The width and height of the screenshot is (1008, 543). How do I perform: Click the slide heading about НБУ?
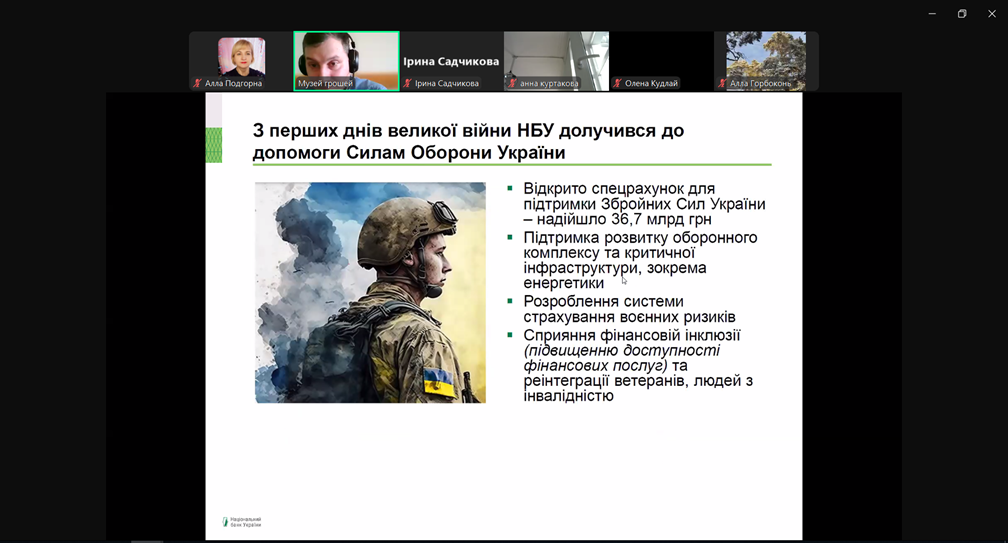pos(468,141)
